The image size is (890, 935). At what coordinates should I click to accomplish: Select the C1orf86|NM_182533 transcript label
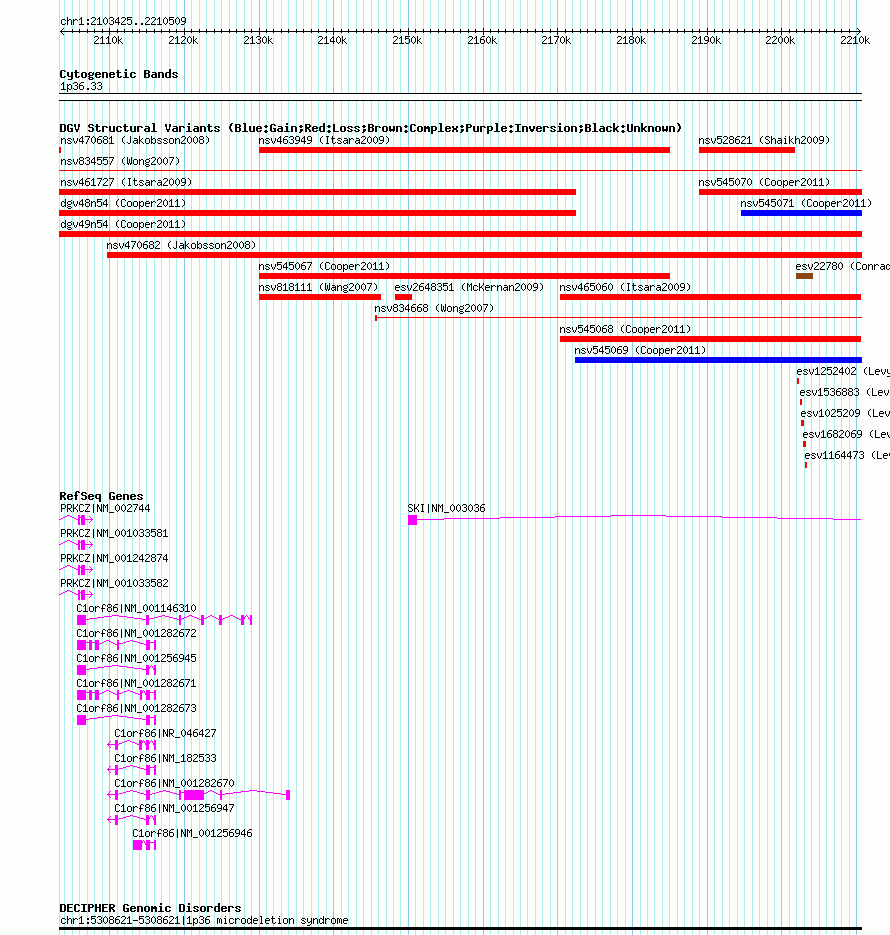tap(165, 758)
